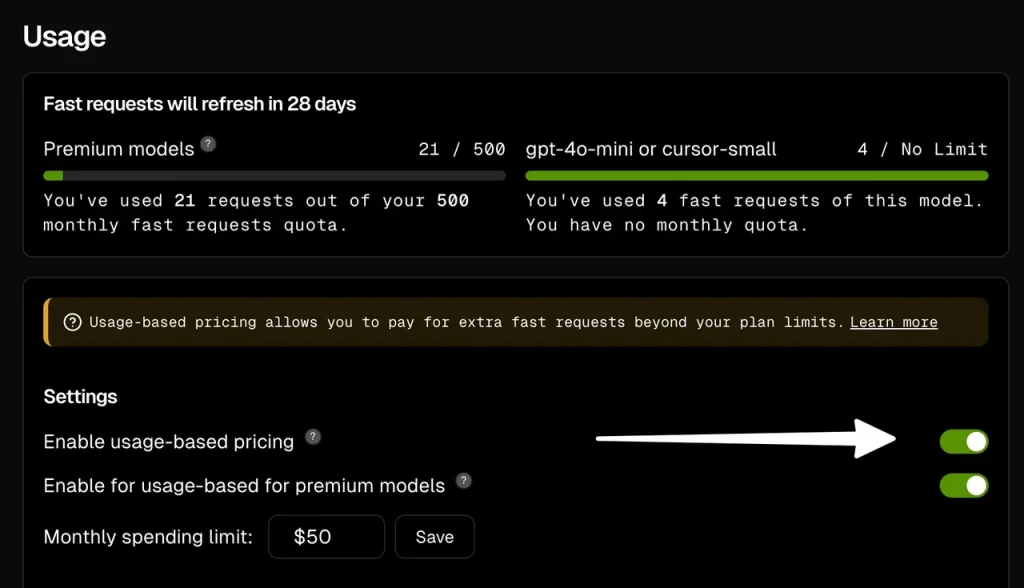Screen dimensions: 1024x588
Task: Click help icon beside Enable usage-based pricing
Action: (313, 436)
